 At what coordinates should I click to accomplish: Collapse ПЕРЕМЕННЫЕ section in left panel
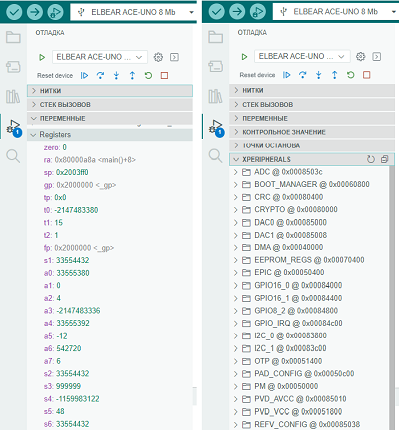point(110,119)
